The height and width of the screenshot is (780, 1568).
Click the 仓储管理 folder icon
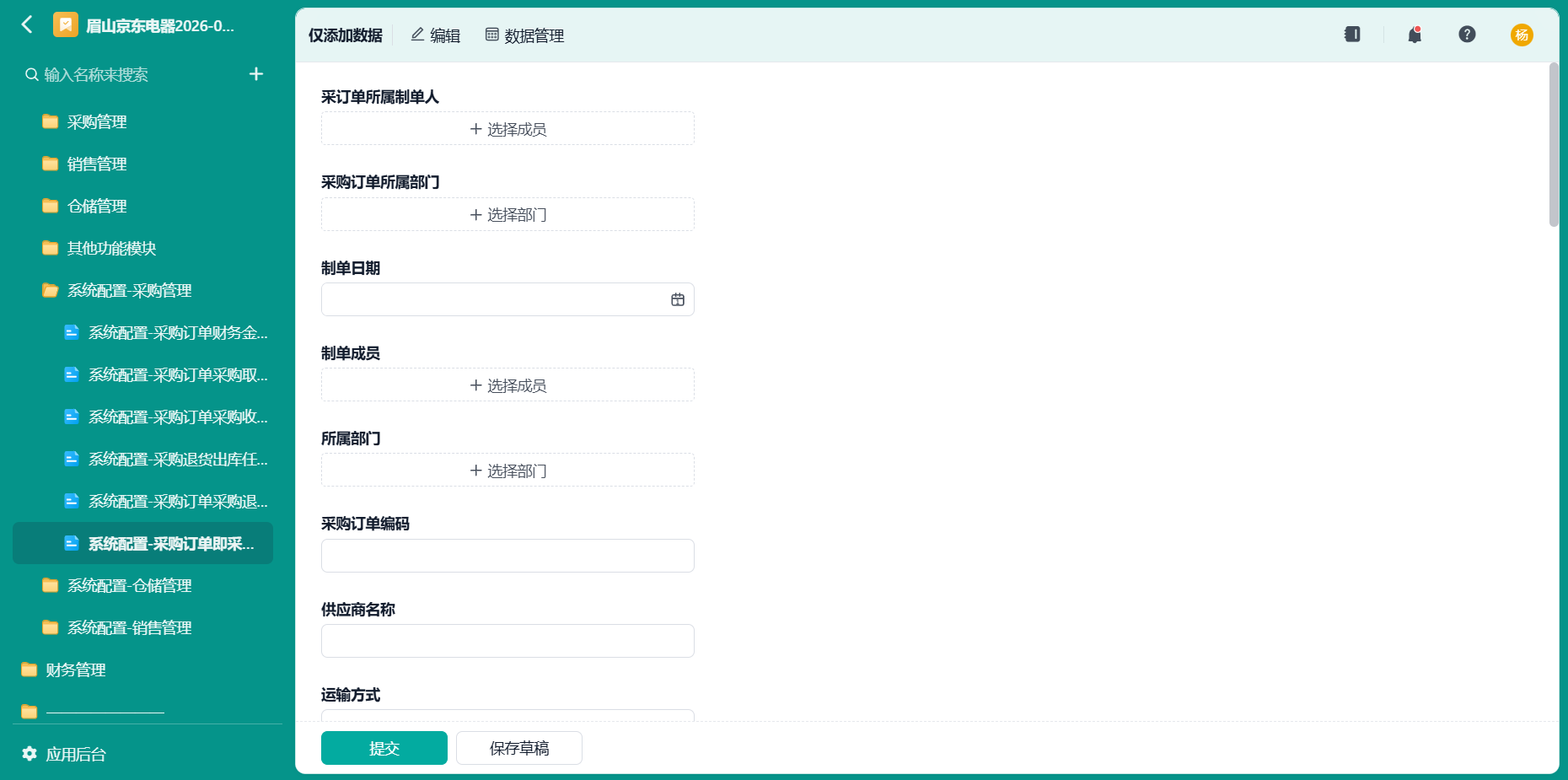click(x=51, y=206)
